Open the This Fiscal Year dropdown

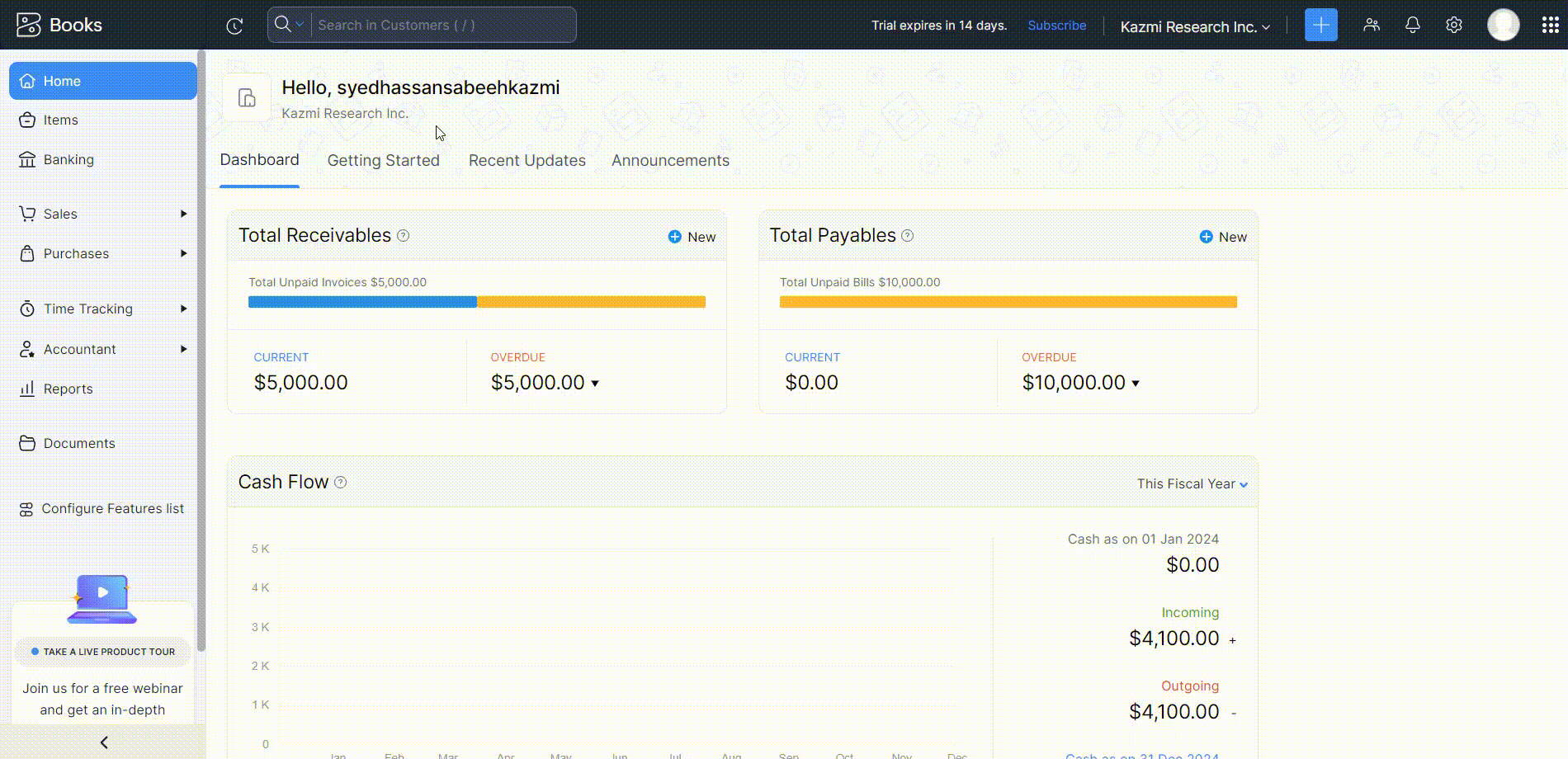[x=1192, y=483]
